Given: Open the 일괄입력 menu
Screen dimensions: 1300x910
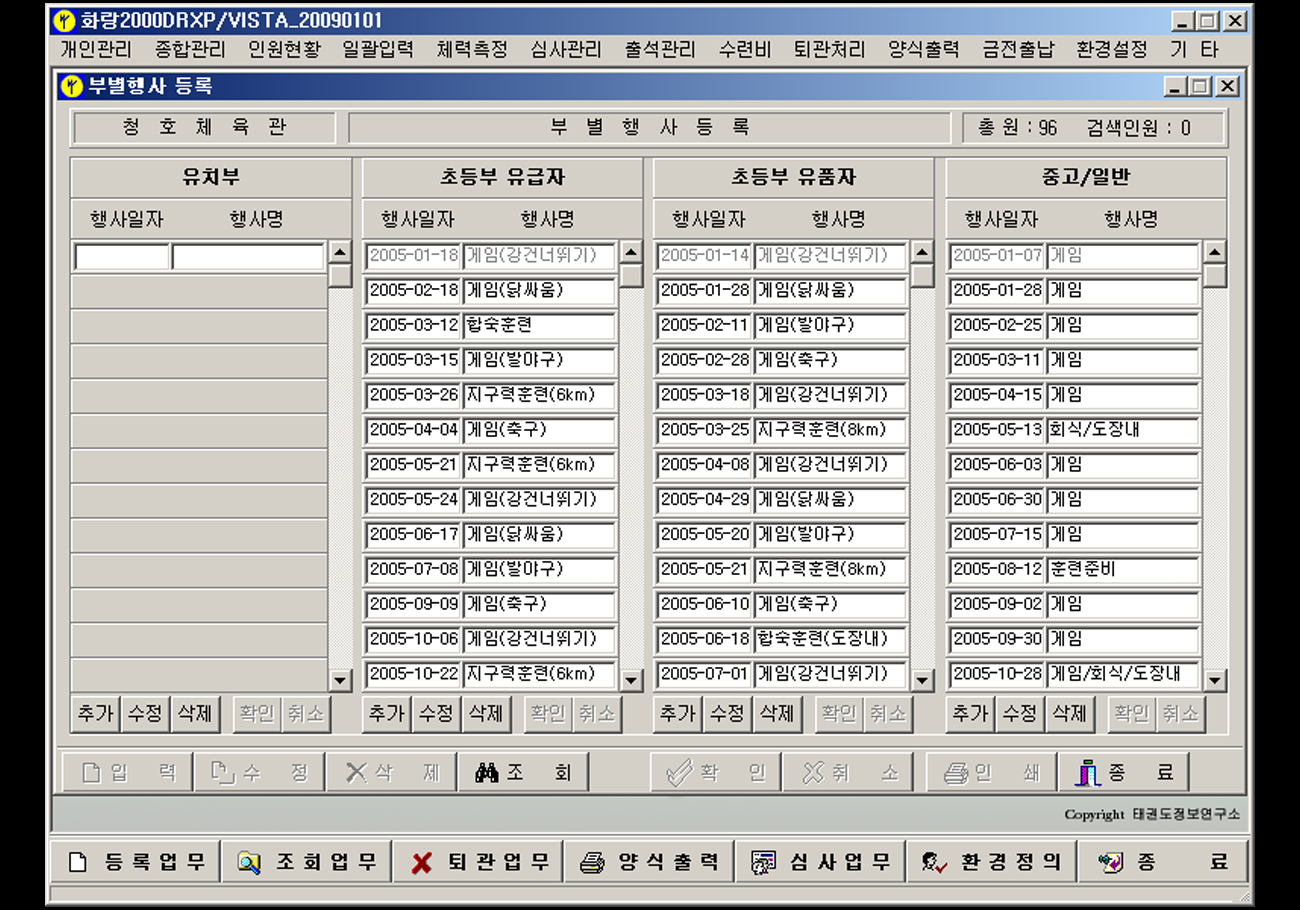Looking at the screenshot, I should (378, 49).
